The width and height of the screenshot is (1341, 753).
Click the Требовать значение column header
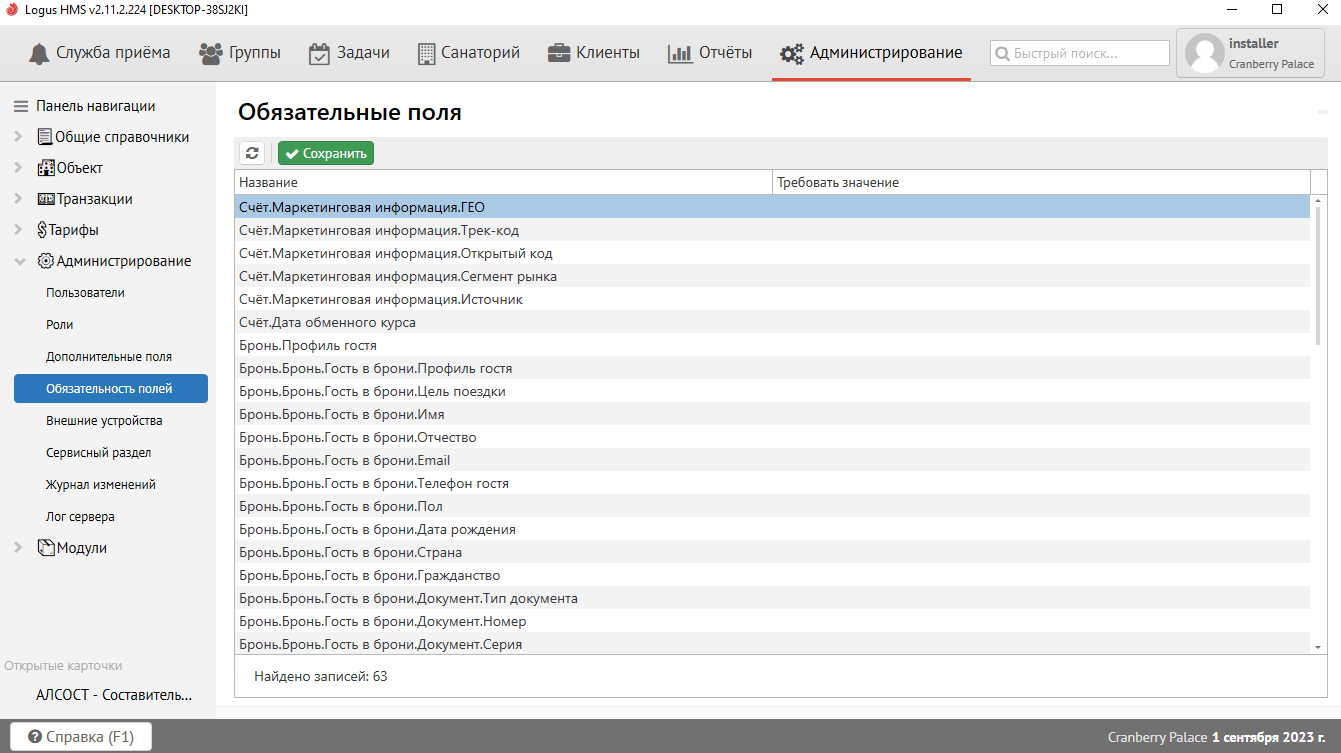tap(1042, 182)
